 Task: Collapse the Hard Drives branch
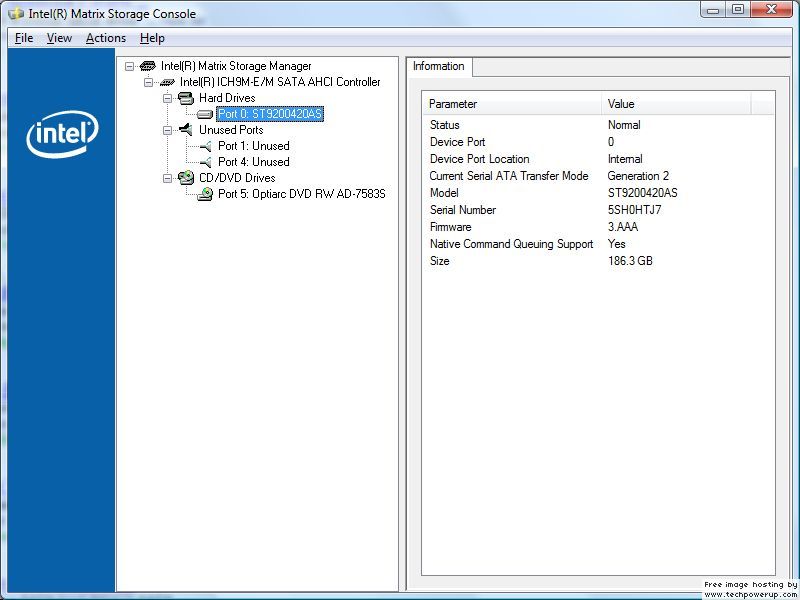(167, 98)
